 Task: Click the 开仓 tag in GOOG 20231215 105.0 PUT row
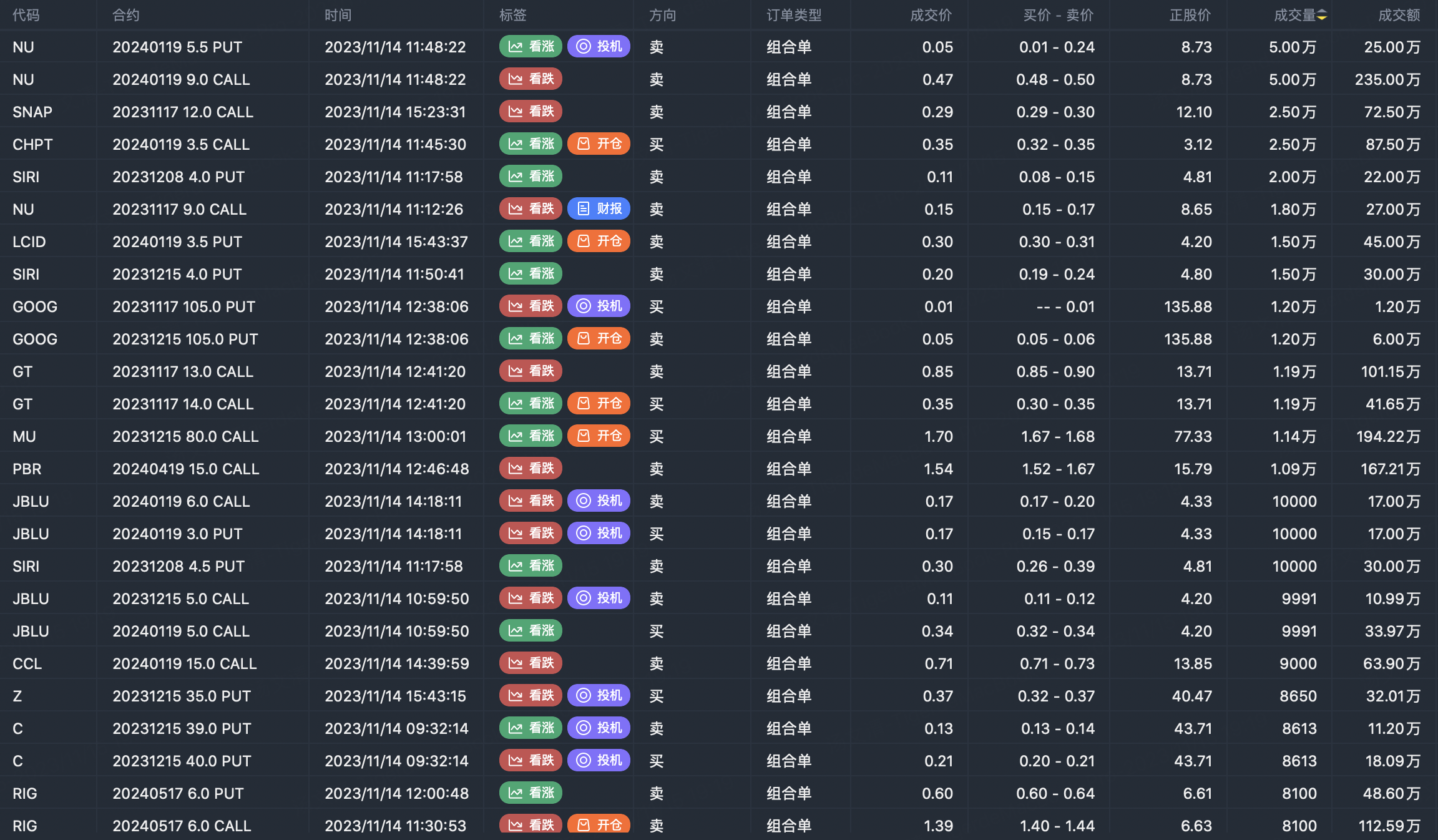[599, 339]
